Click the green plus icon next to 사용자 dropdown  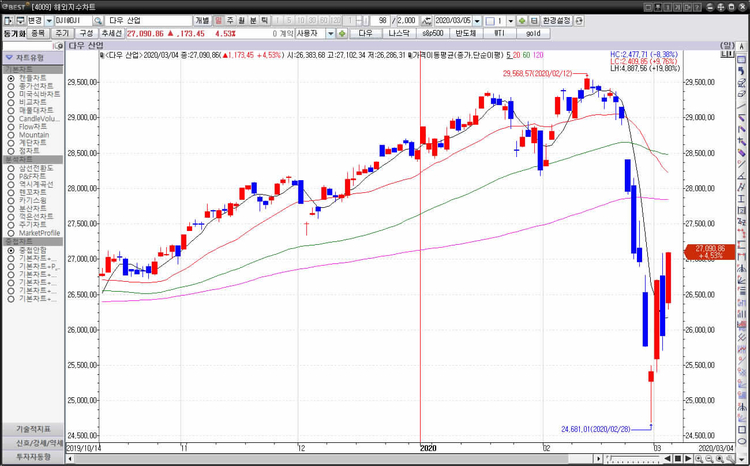[342, 33]
